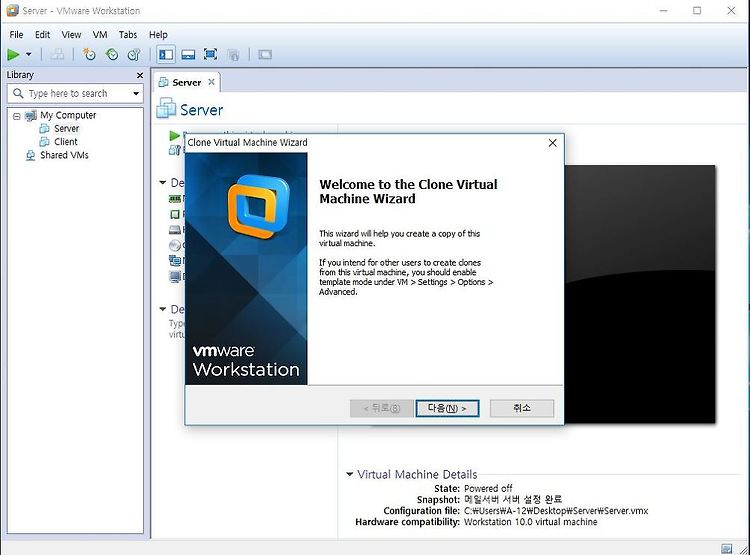Collapse the Virtual Machine Details section
Image resolution: width=750 pixels, height=555 pixels.
click(x=349, y=474)
